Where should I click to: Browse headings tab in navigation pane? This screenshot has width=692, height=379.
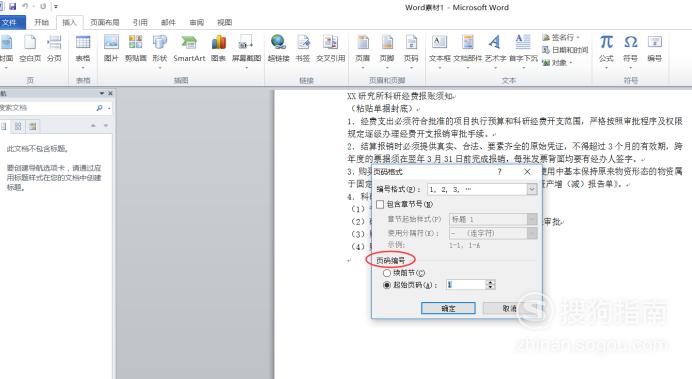4,127
